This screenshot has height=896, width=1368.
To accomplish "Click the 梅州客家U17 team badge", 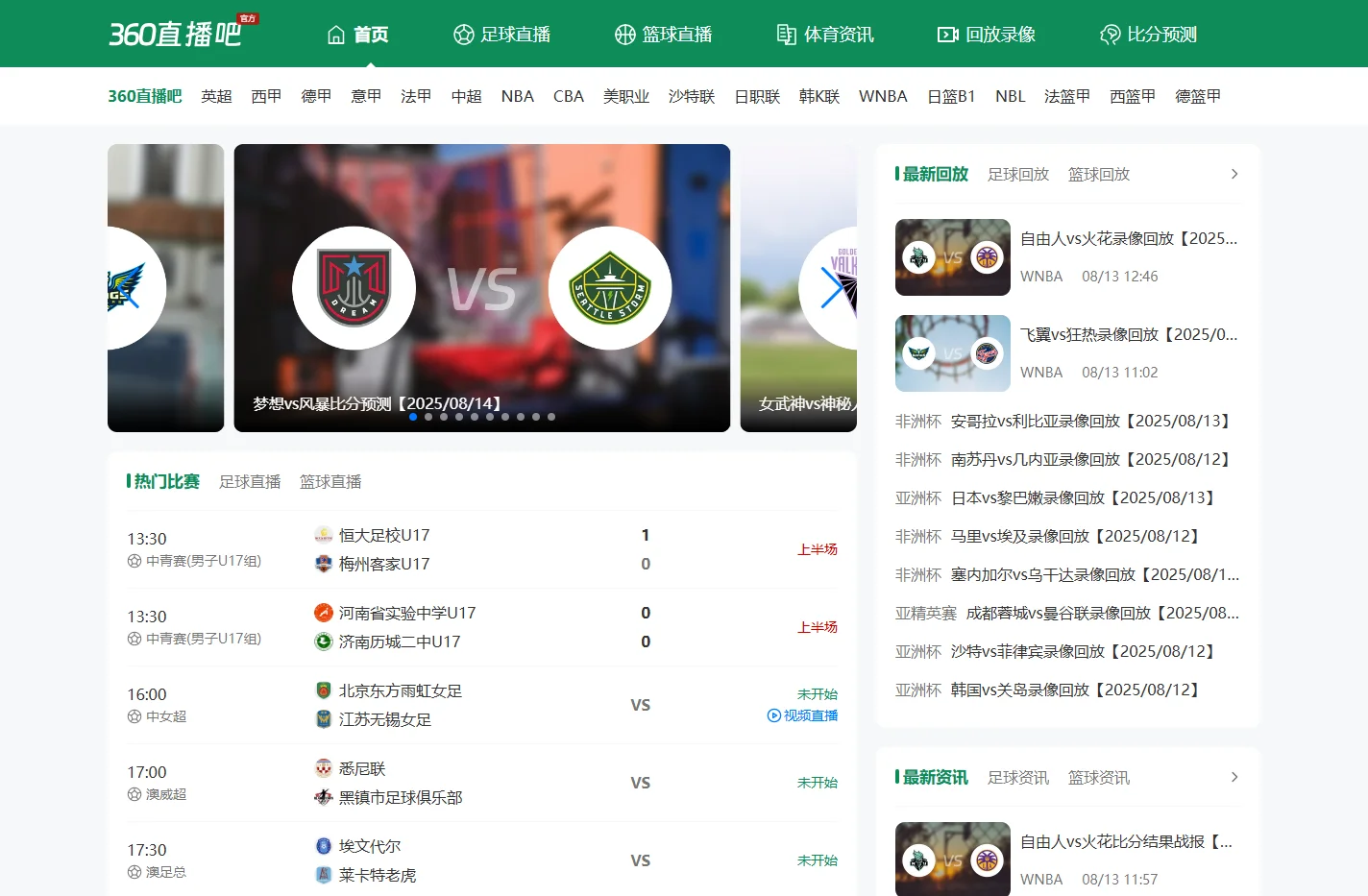I will pyautogui.click(x=324, y=564).
